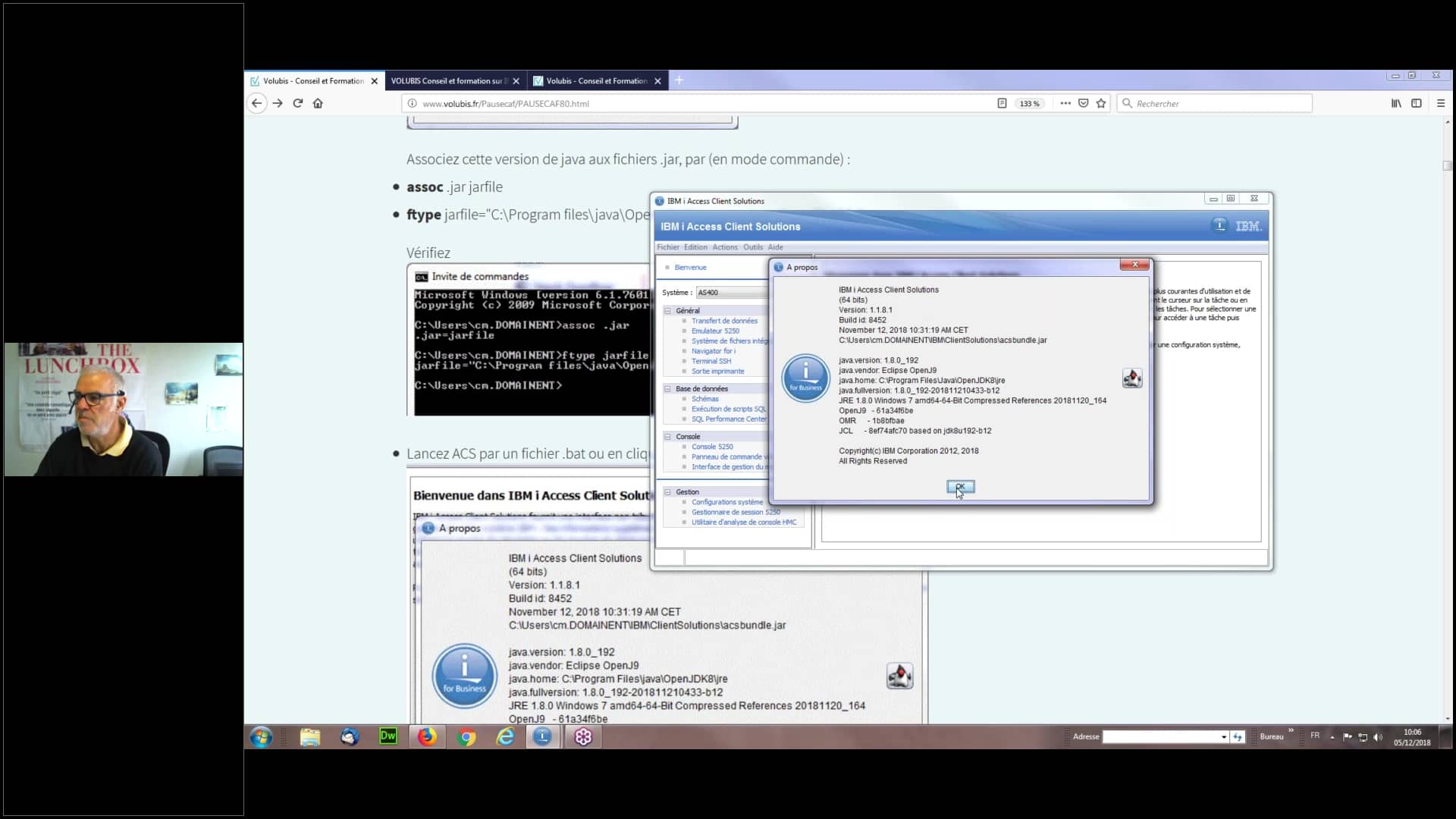Open Console 5250 task
The width and height of the screenshot is (1456, 819).
tap(712, 447)
